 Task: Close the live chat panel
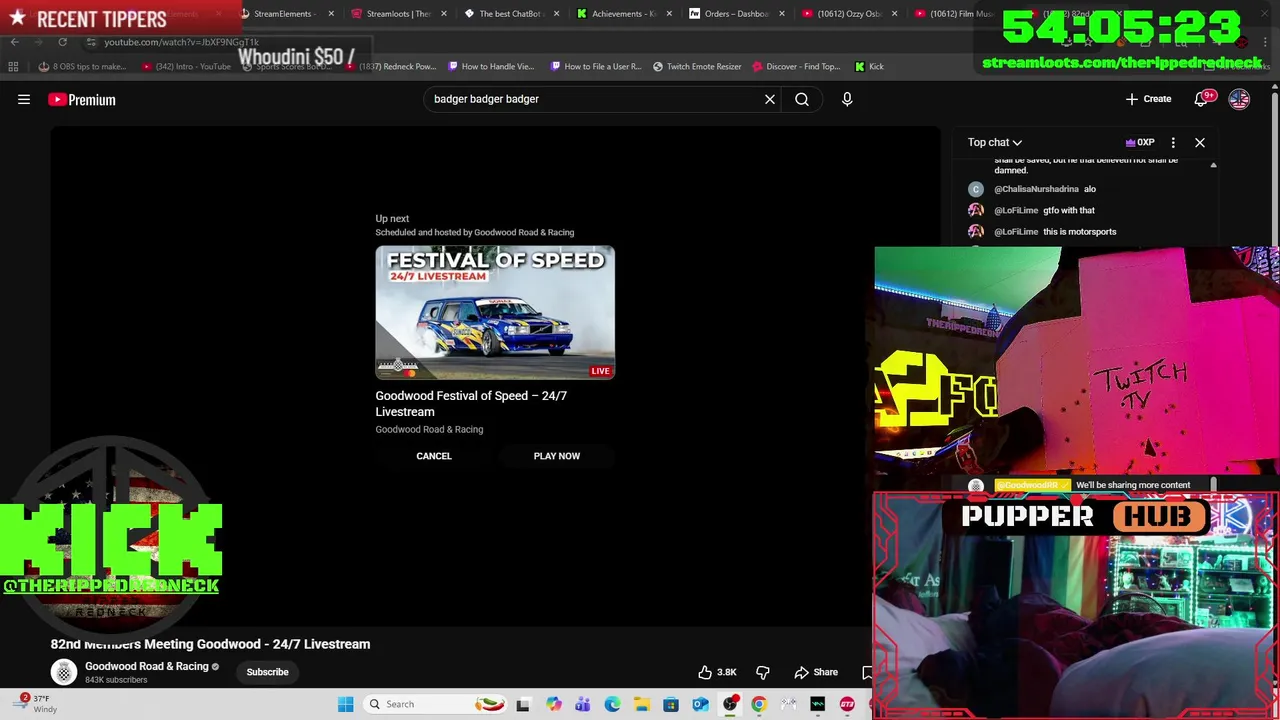(x=1200, y=142)
